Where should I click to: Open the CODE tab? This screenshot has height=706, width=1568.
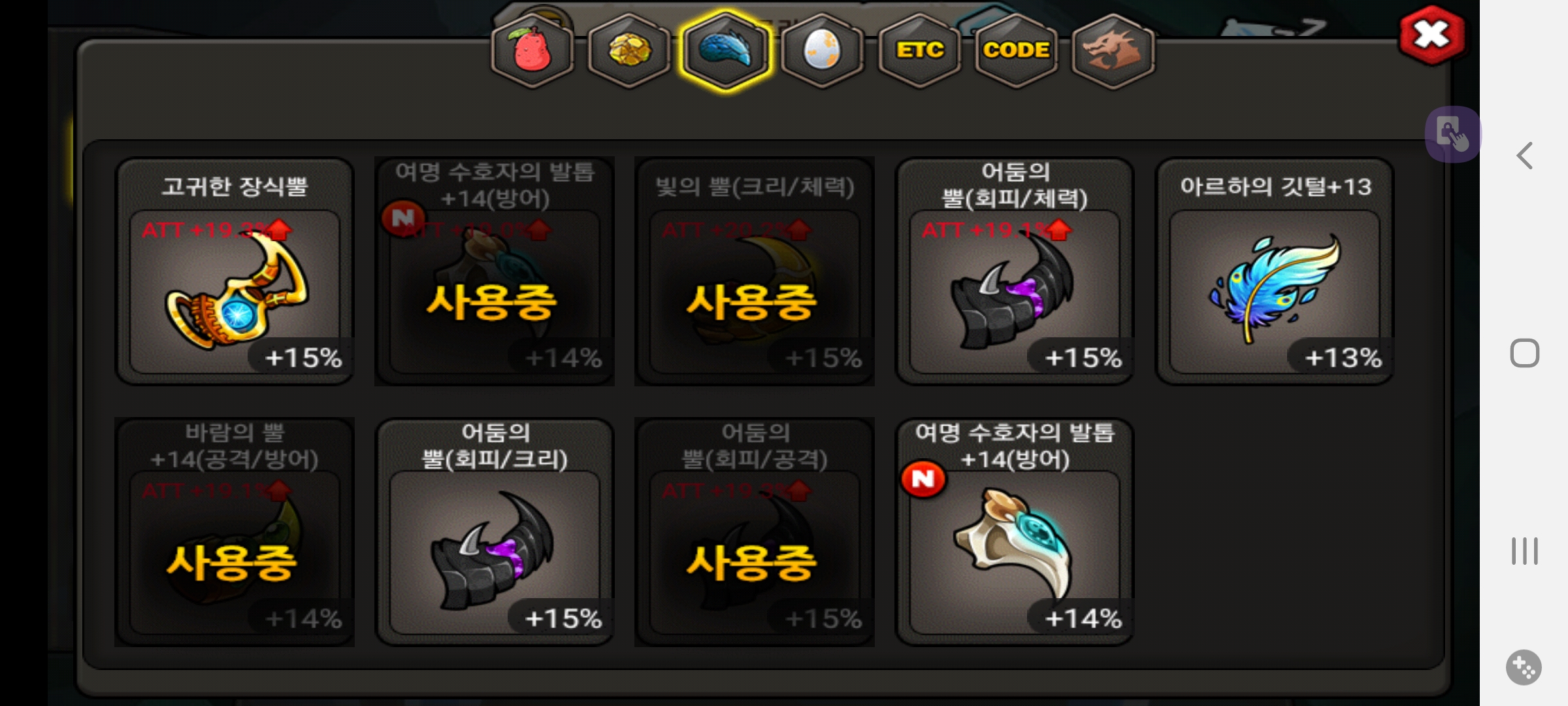tap(1016, 50)
